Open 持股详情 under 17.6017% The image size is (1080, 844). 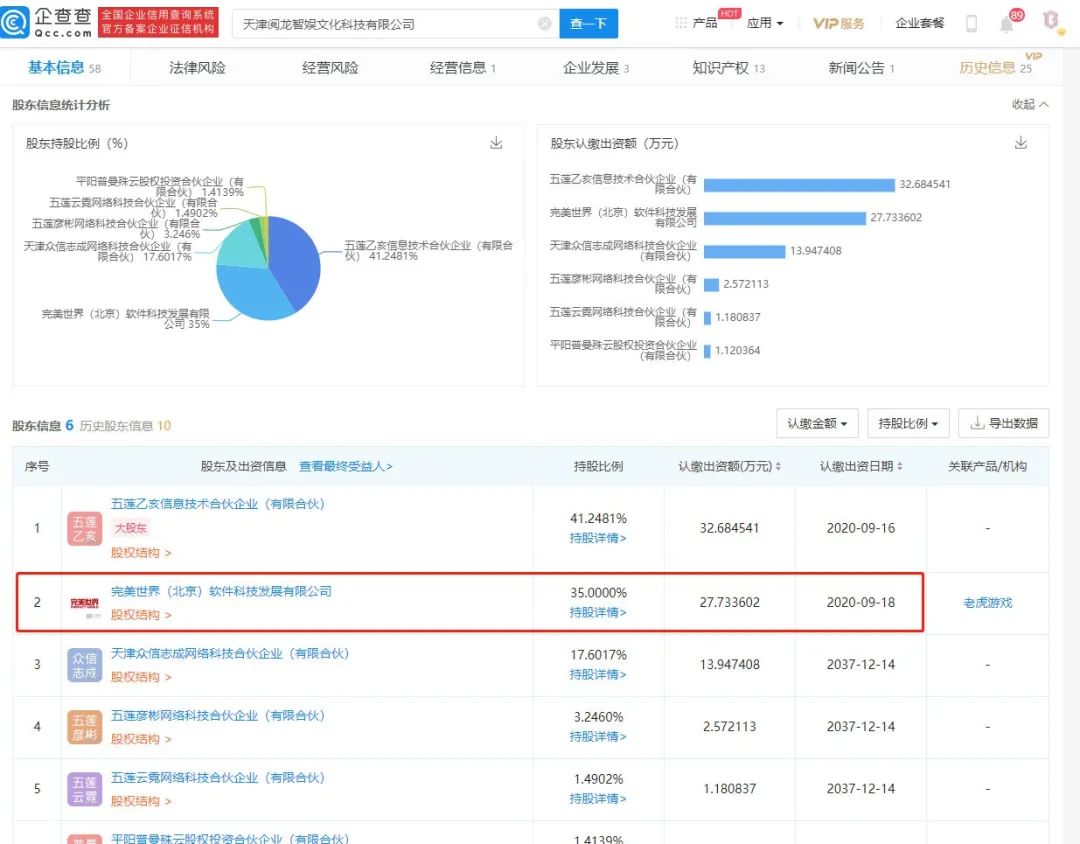click(x=598, y=675)
